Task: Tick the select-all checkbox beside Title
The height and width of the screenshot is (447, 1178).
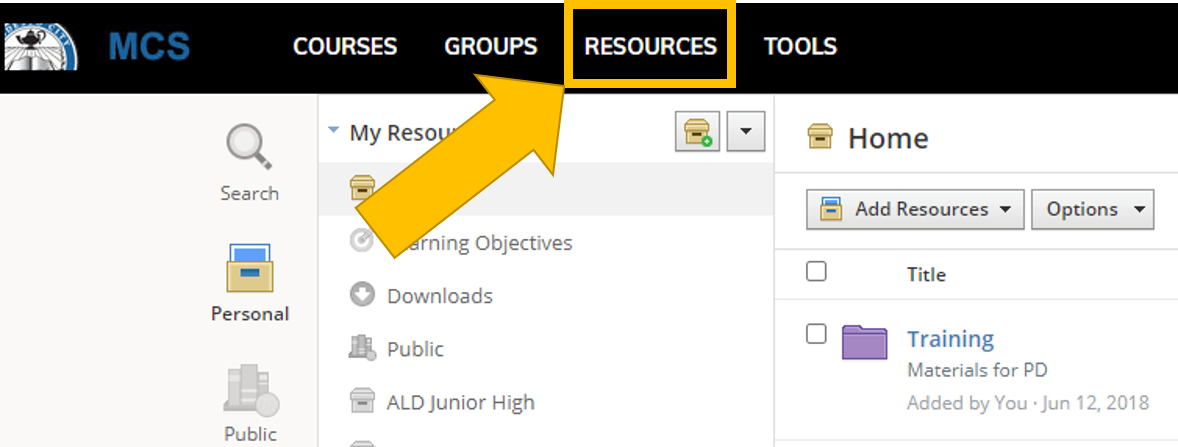Action: point(816,271)
